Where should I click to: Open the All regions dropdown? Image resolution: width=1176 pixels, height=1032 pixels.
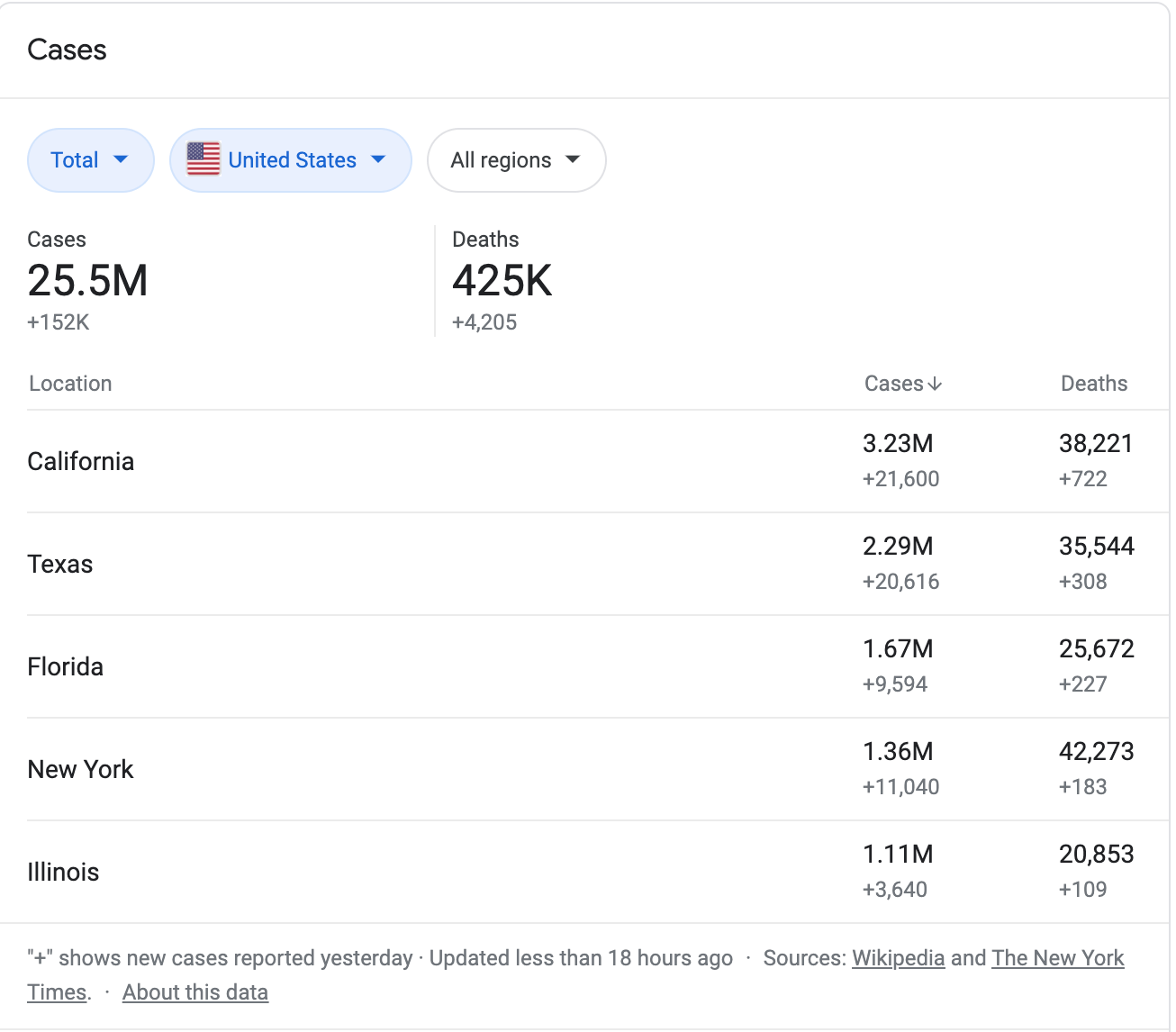[516, 160]
